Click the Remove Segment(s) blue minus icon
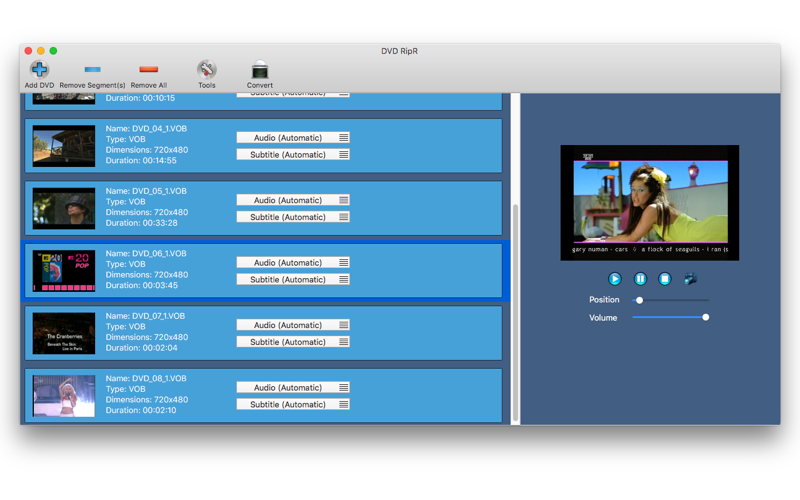The image size is (800, 500). click(92, 69)
